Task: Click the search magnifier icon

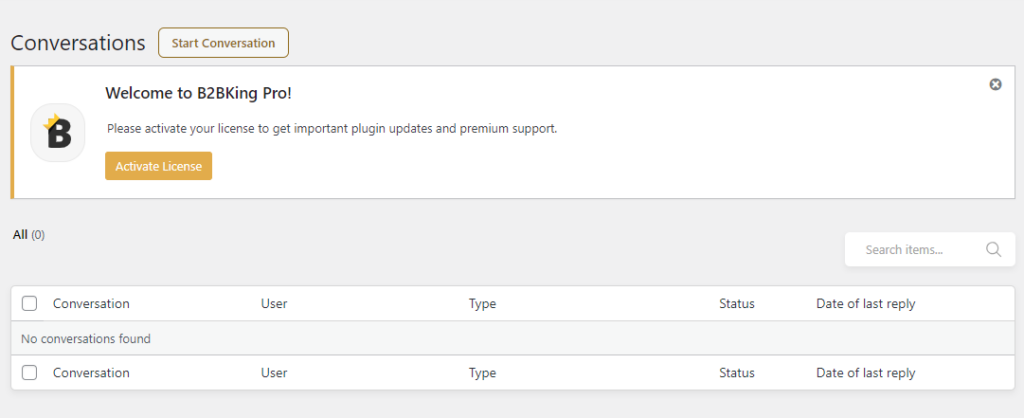Action: tap(993, 249)
